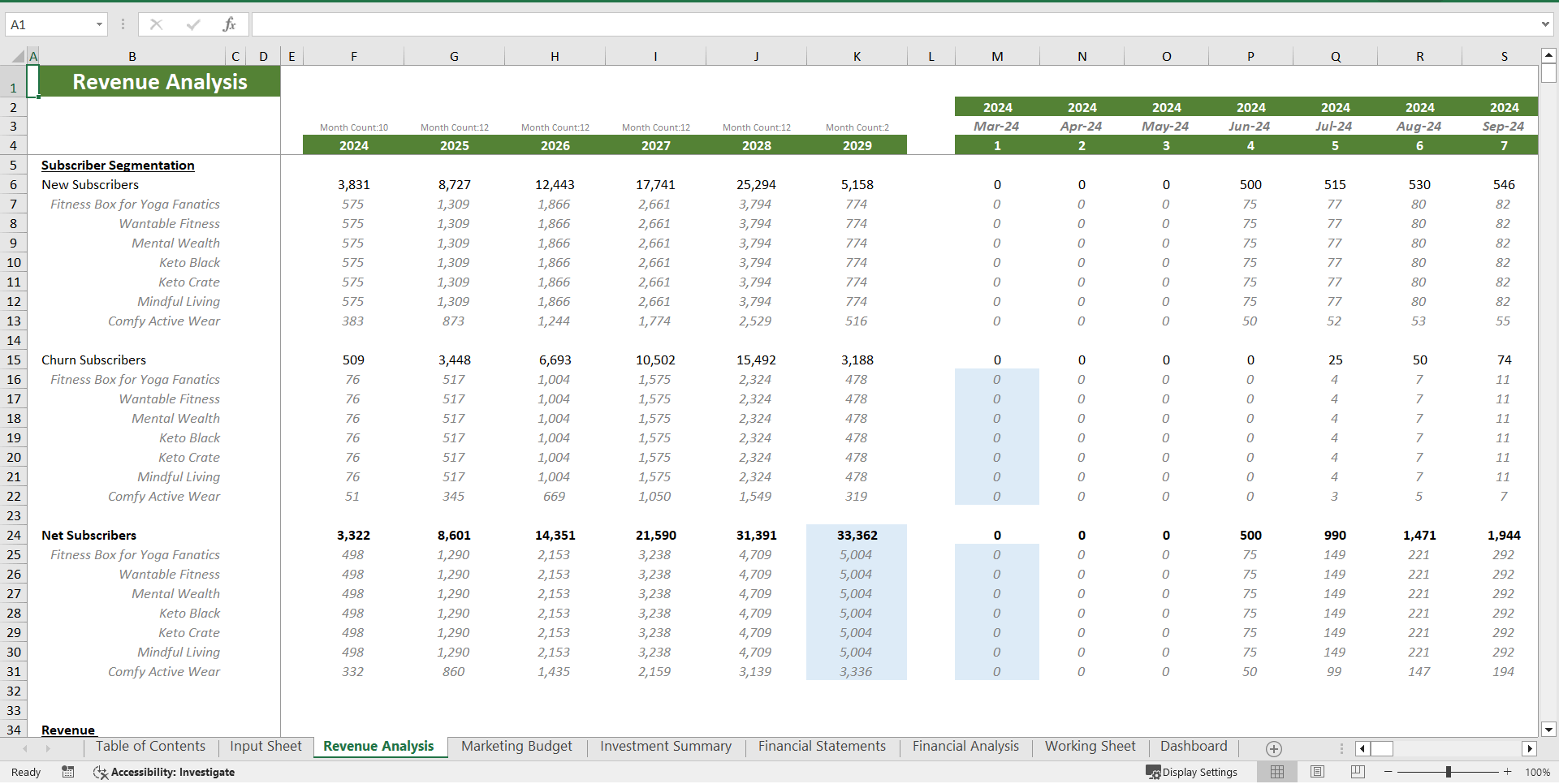Screen dimensions: 1559x784
Task: Click the Cancel entry X icon
Action: (156, 24)
